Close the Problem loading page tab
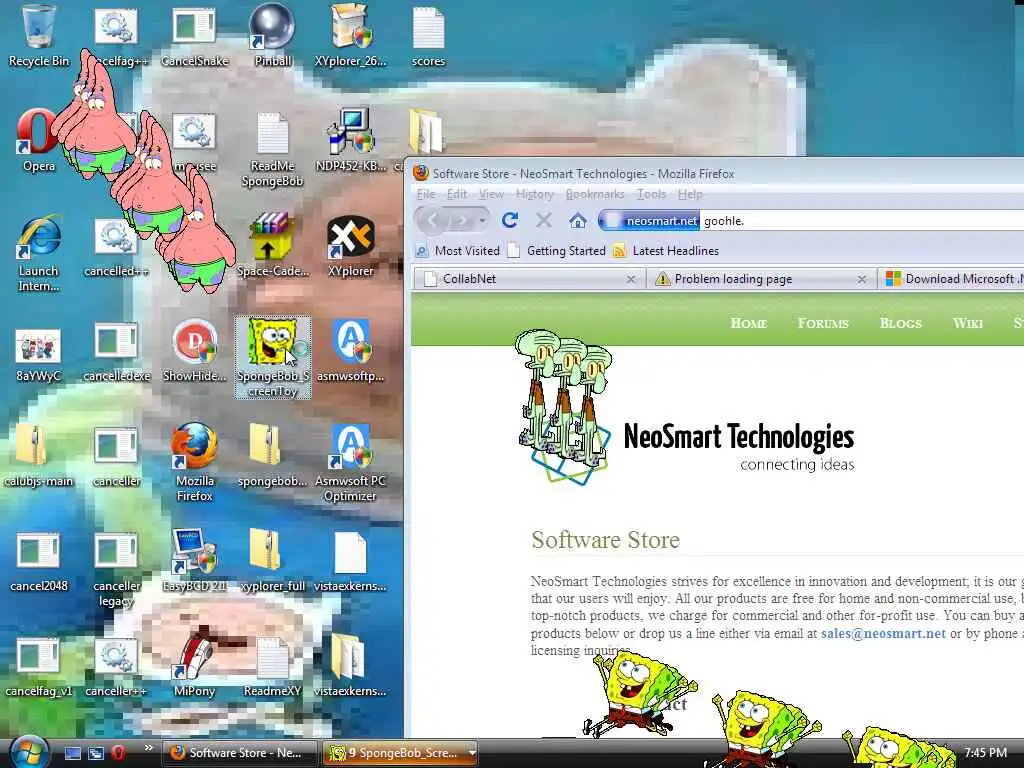Screen dimensions: 1024x768 [861, 280]
